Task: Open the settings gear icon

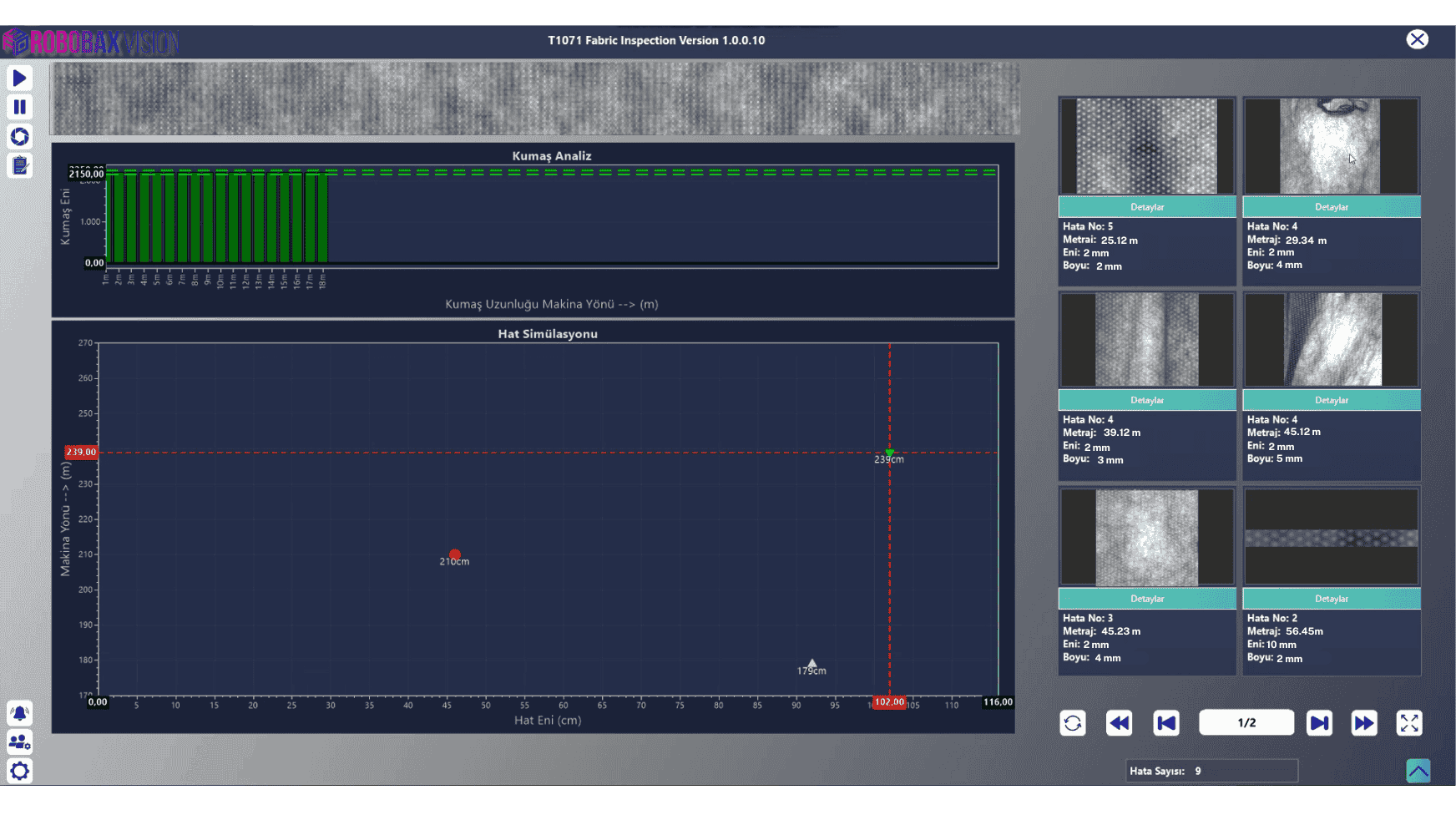Action: click(20, 771)
